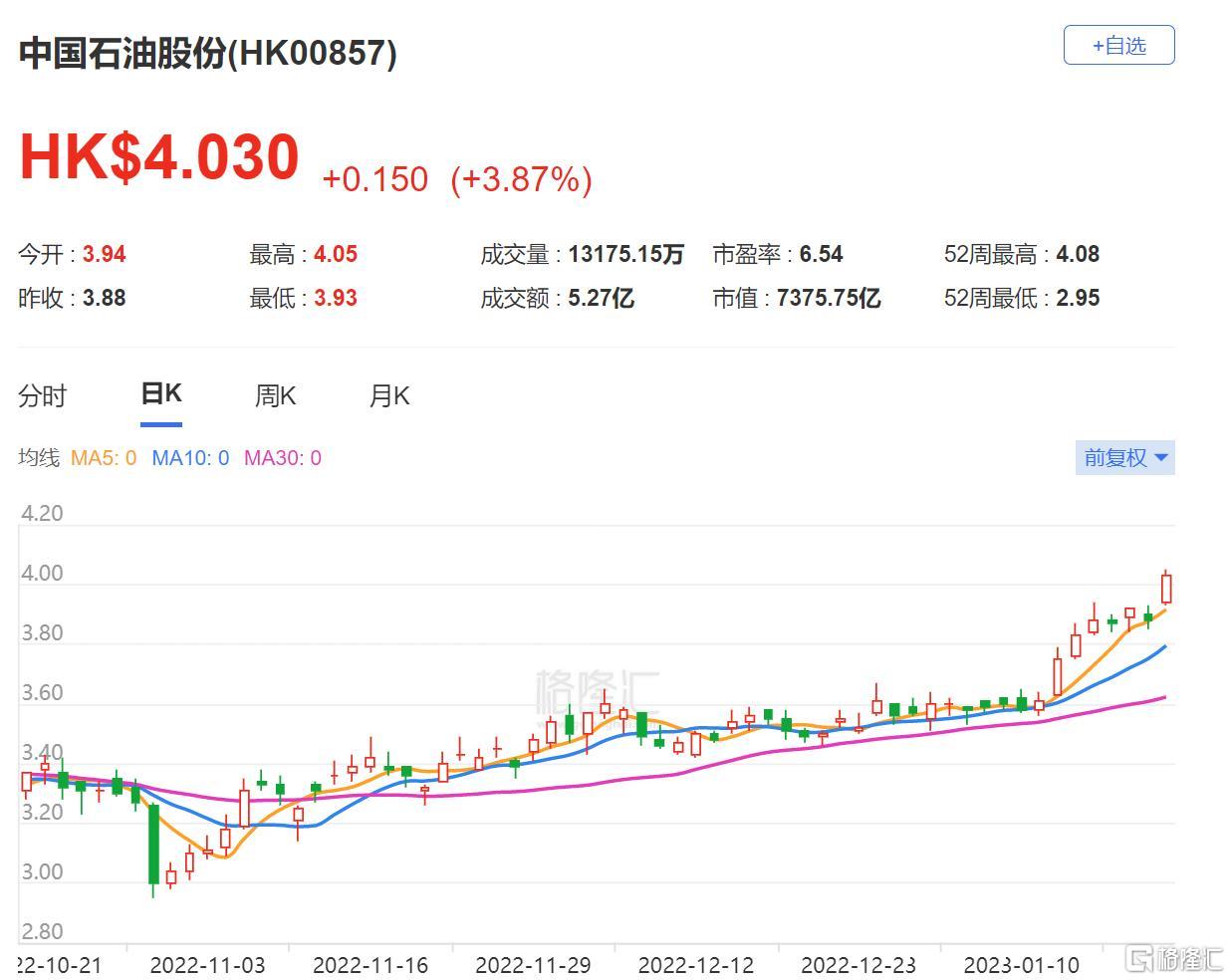Screen dimensions: 1230x980
Task: Switch to the 月K monthly chart tab
Action: 389,396
